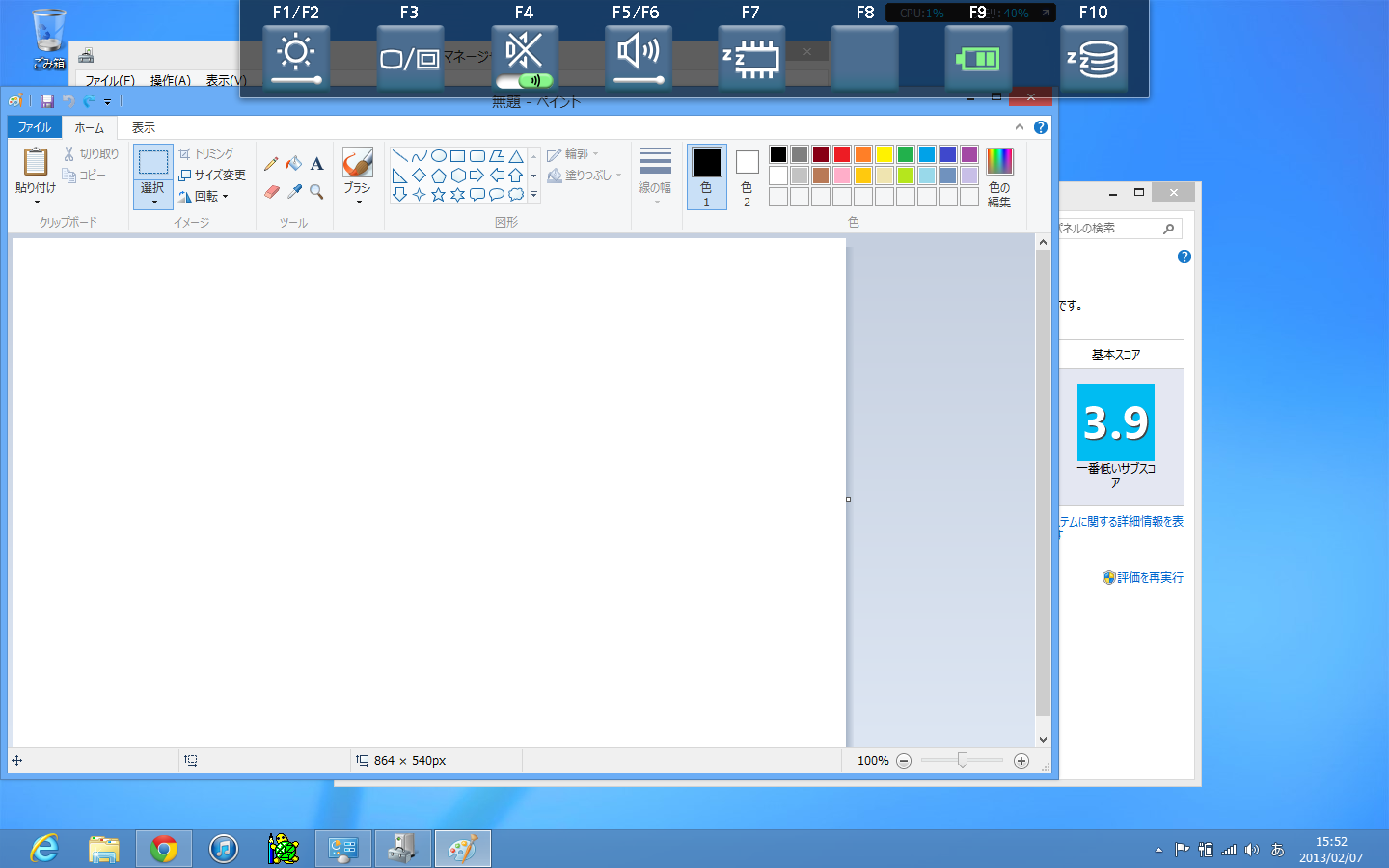Click the Magnifier tool

(316, 192)
